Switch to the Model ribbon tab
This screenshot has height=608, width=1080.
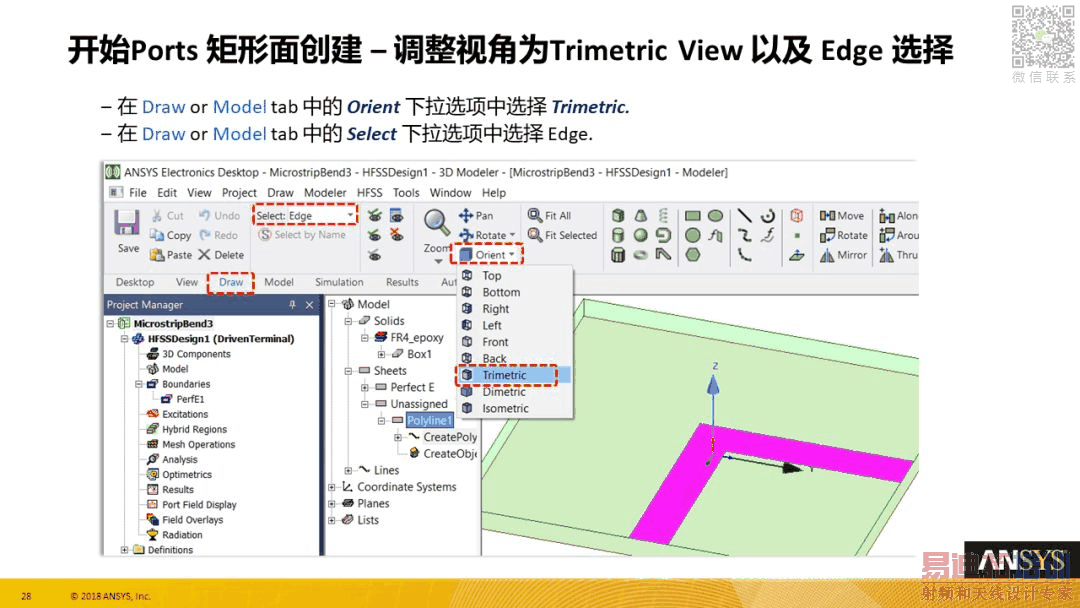(279, 282)
